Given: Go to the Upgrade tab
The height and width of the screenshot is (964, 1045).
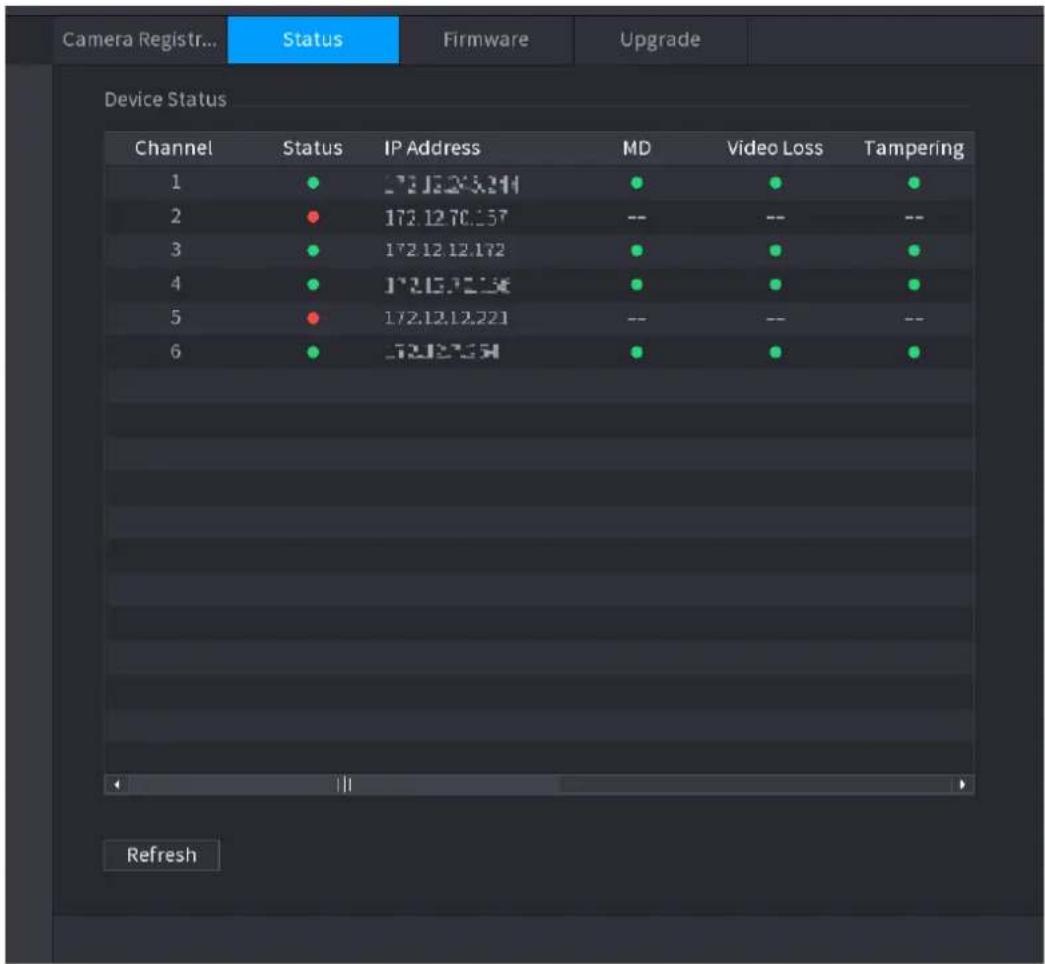Looking at the screenshot, I should click(660, 40).
